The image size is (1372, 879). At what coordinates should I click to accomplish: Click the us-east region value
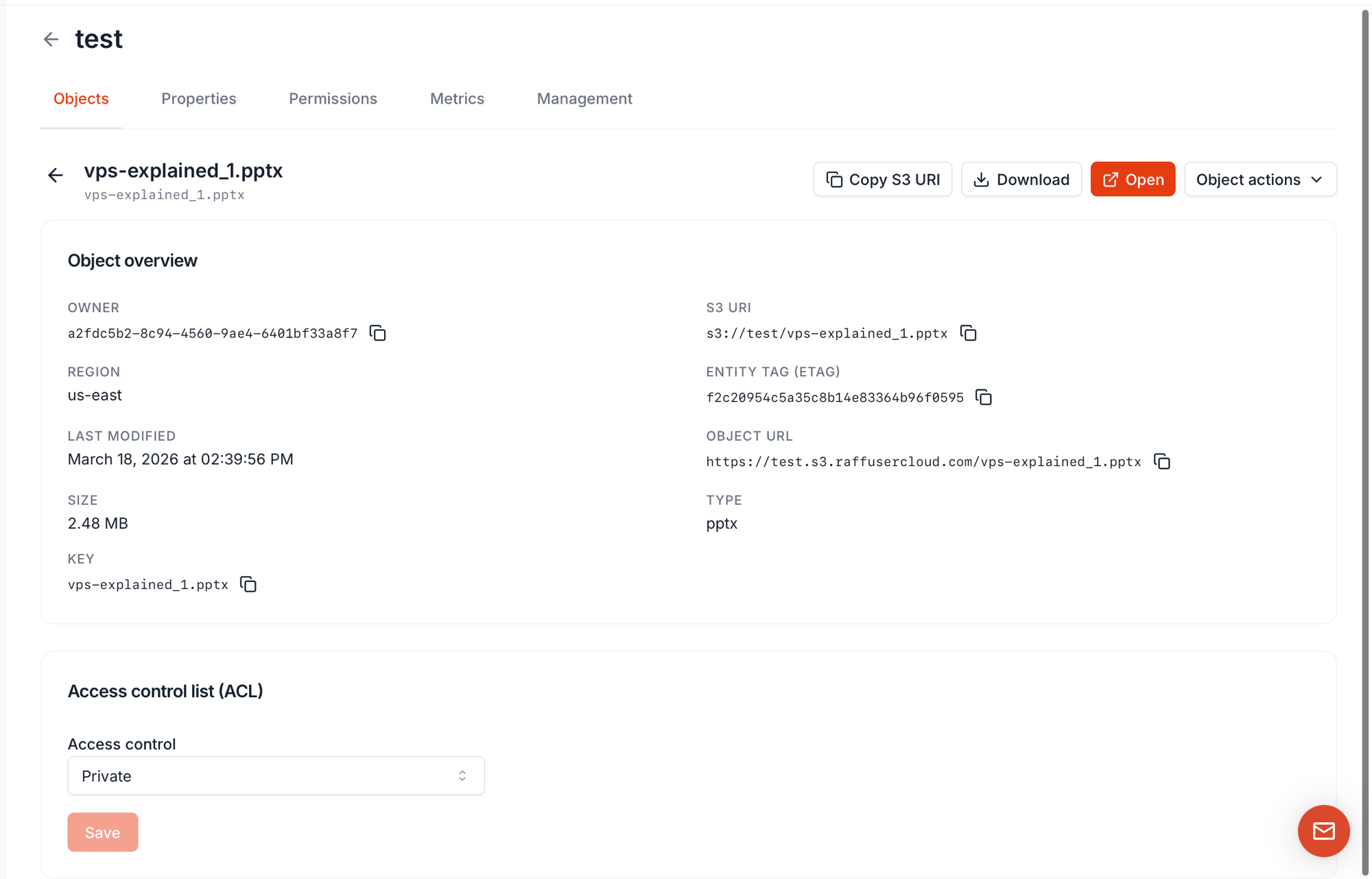click(95, 395)
